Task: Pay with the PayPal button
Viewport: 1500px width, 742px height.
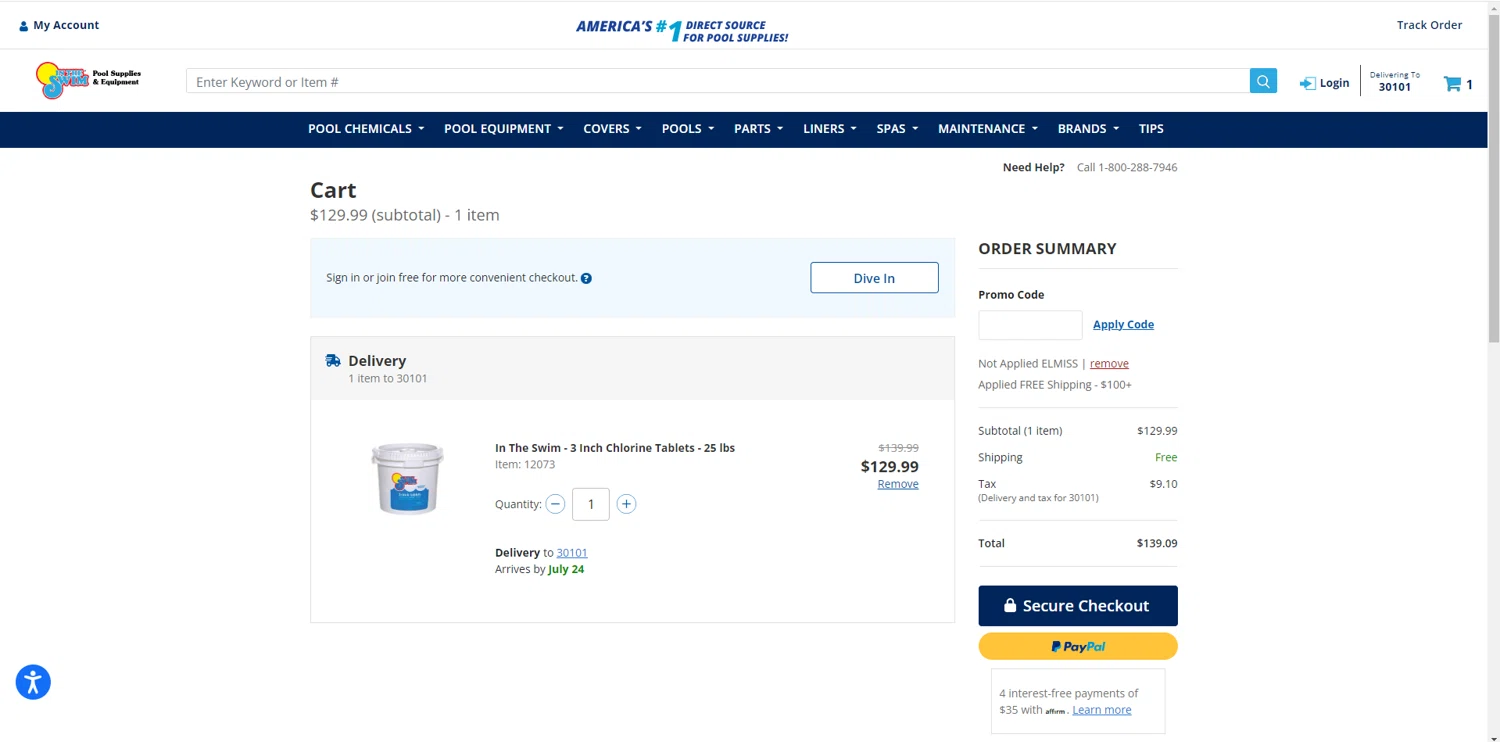Action: click(1078, 646)
